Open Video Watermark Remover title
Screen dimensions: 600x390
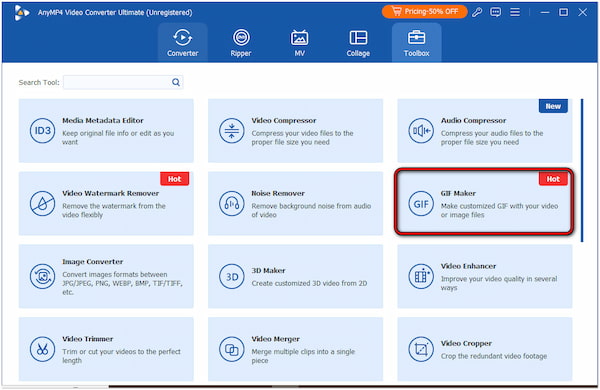(111, 193)
